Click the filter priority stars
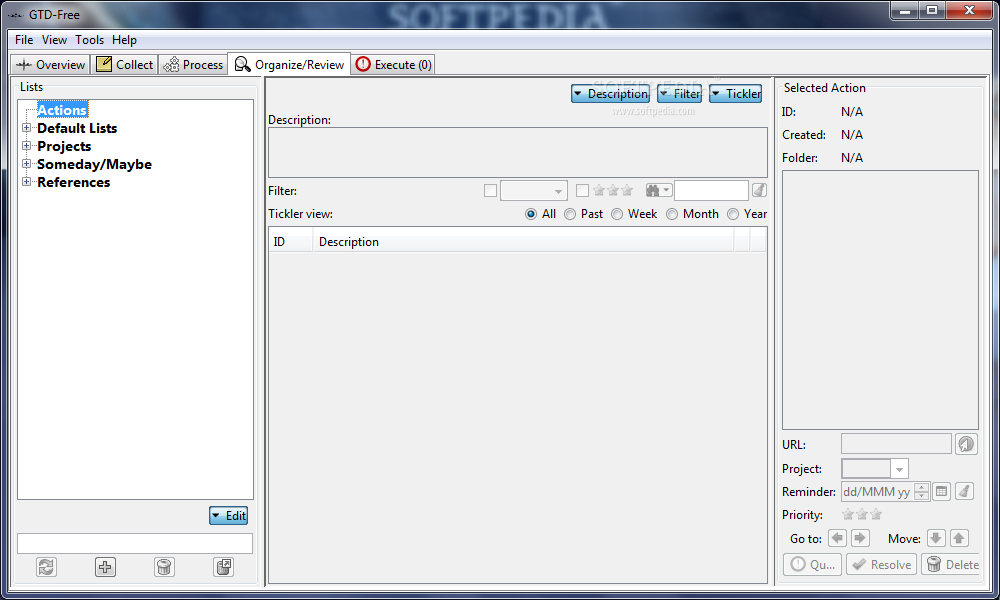 [x=613, y=190]
